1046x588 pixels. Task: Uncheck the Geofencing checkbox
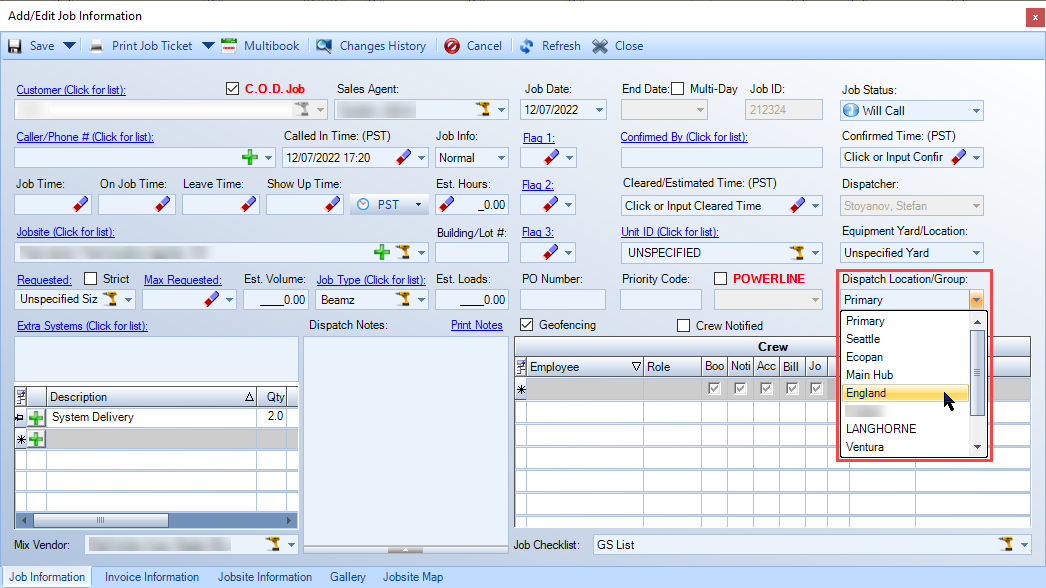coord(527,324)
